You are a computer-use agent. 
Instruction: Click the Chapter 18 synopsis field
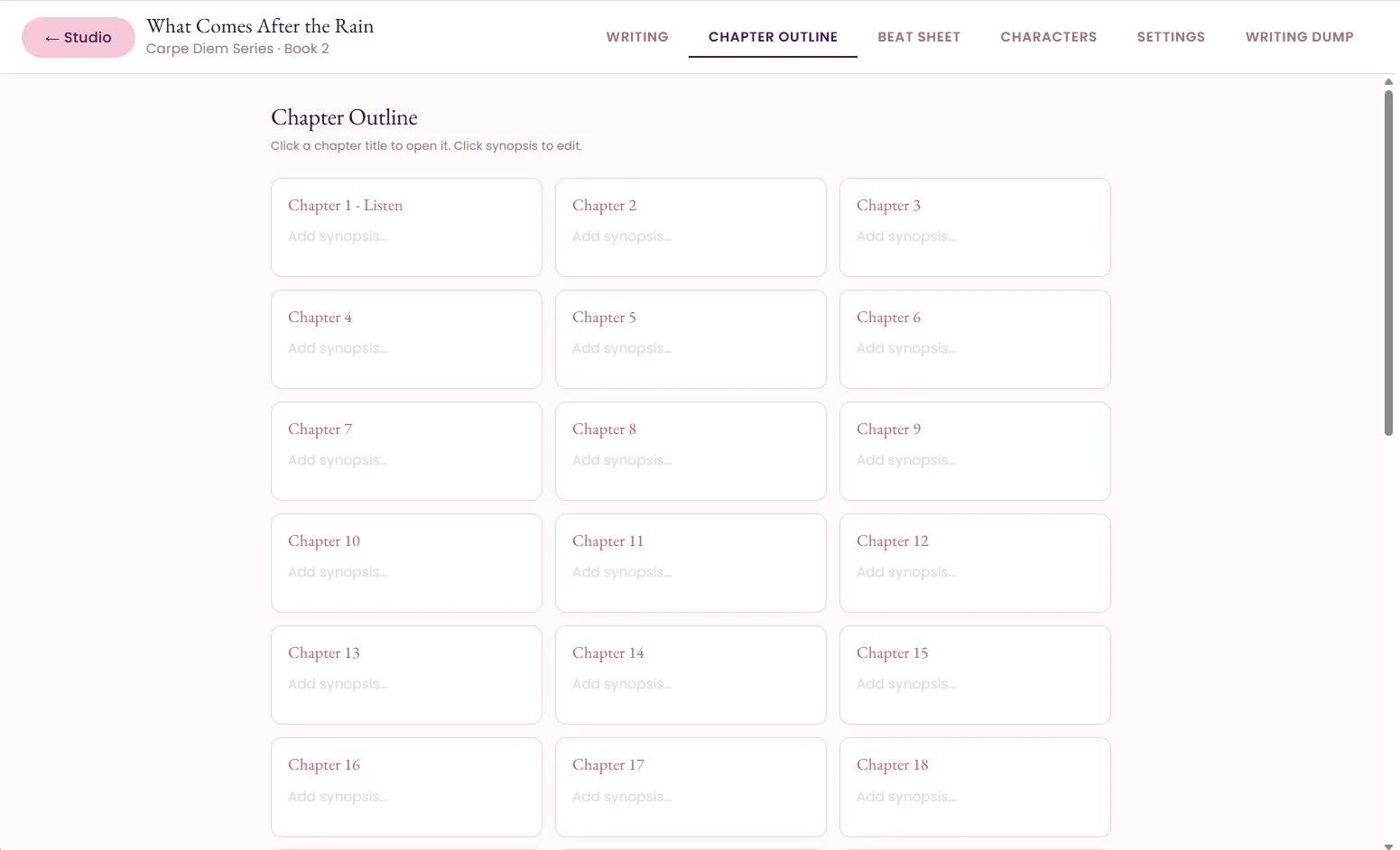tap(975, 797)
